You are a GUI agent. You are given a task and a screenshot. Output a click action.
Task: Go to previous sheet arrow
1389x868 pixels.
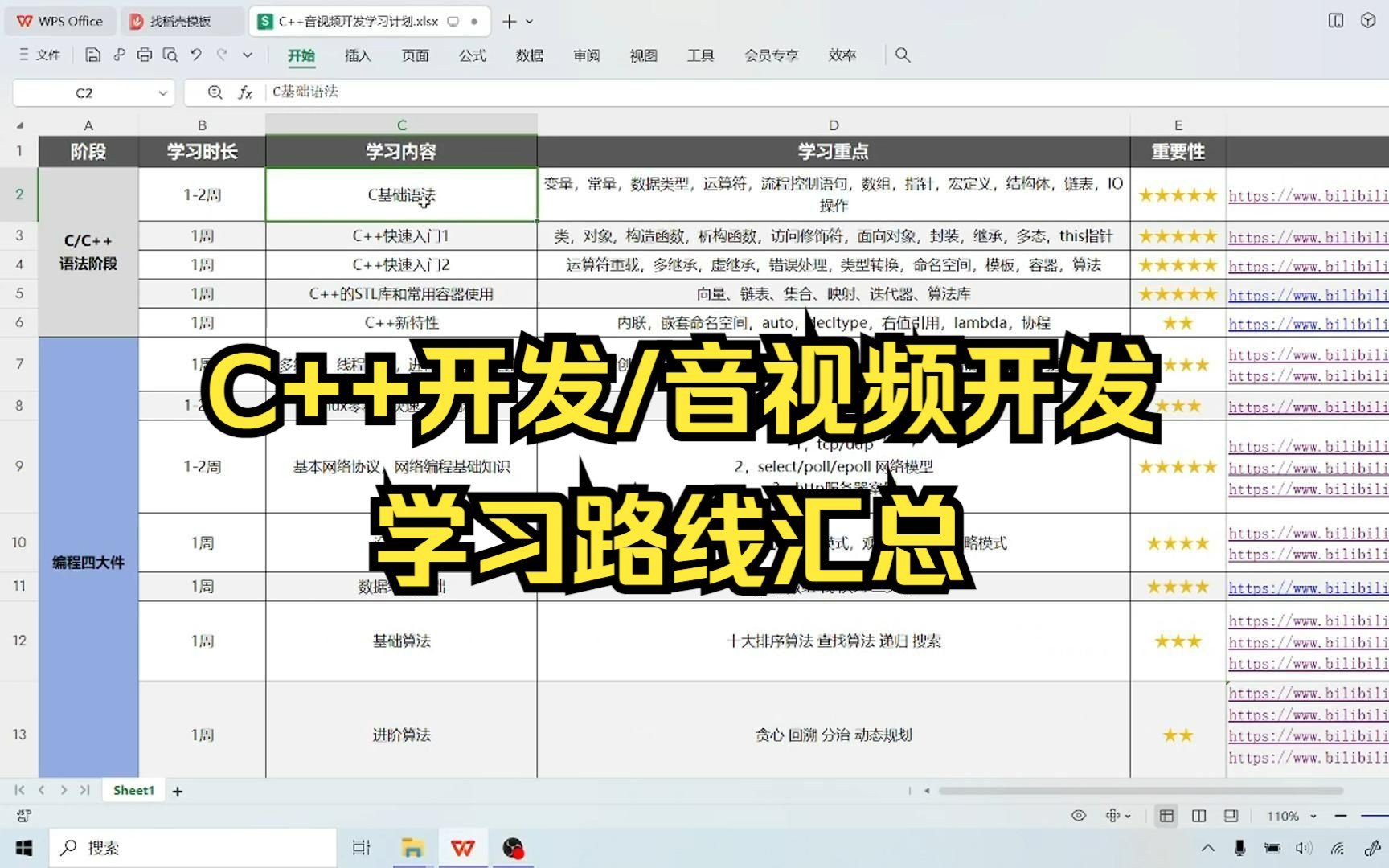tap(42, 791)
